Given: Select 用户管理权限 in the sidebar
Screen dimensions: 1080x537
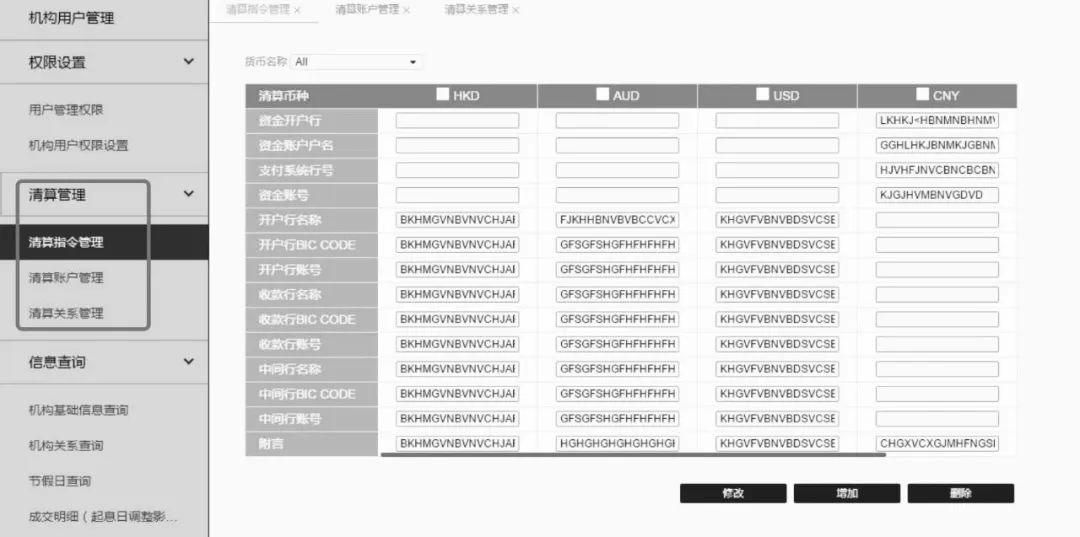Looking at the screenshot, I should (x=66, y=109).
